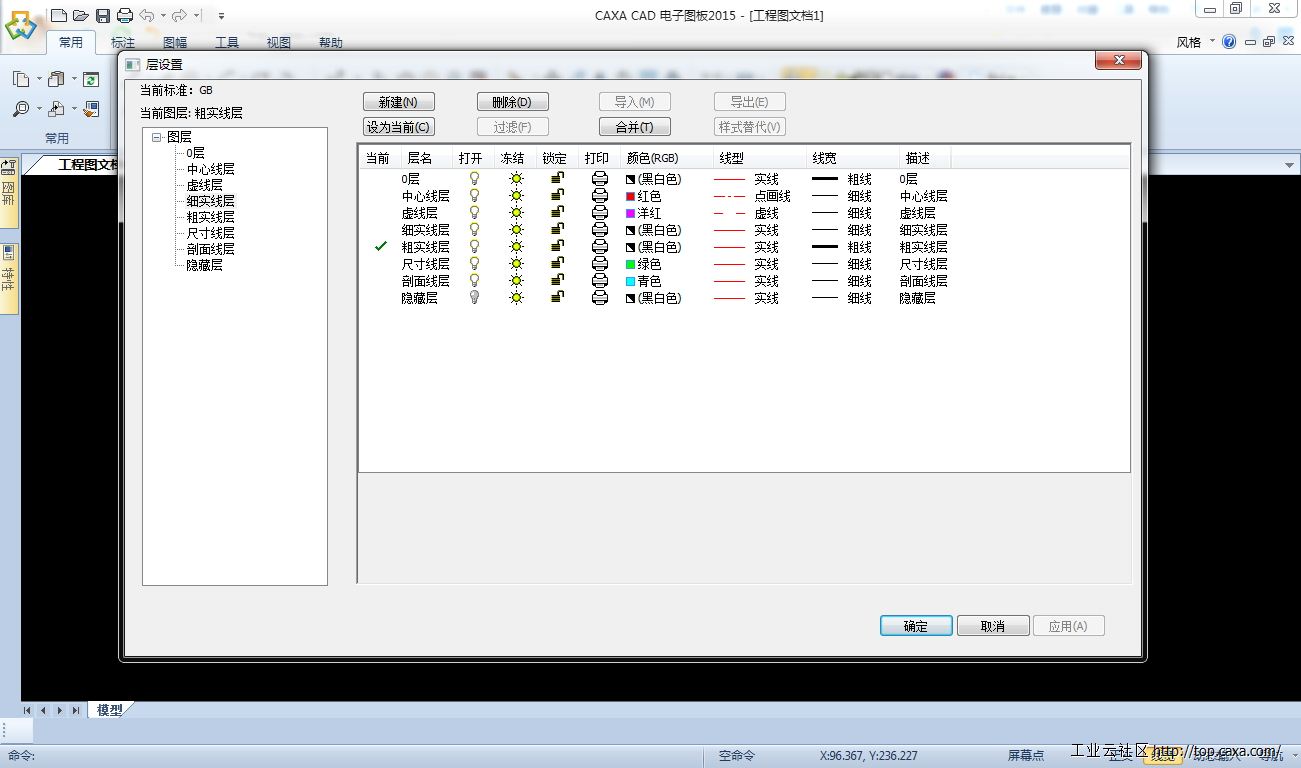The width and height of the screenshot is (1301, 768).
Task: Click the Print icon in quick access toolbar
Action: pos(125,15)
